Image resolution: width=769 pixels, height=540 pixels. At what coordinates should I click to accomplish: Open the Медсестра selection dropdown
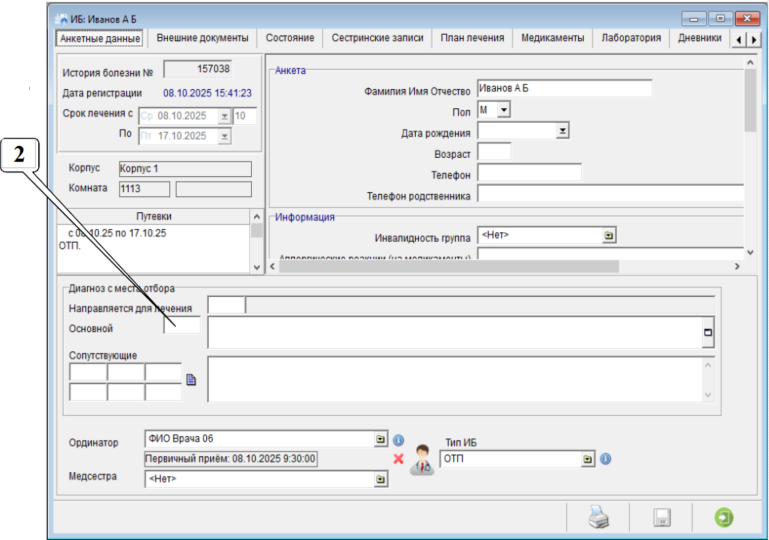point(380,479)
